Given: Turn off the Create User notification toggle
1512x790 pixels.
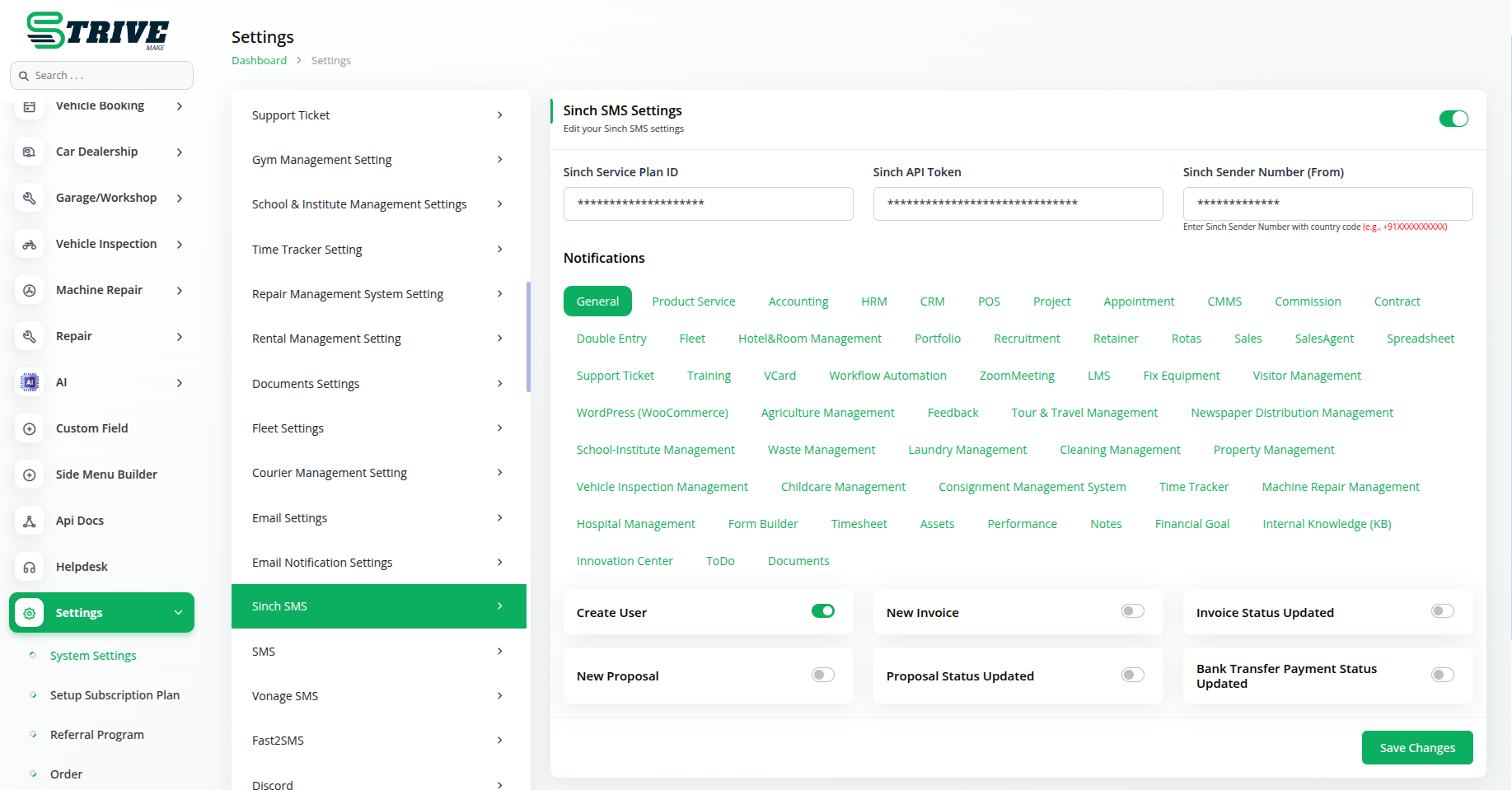Looking at the screenshot, I should [x=822, y=611].
